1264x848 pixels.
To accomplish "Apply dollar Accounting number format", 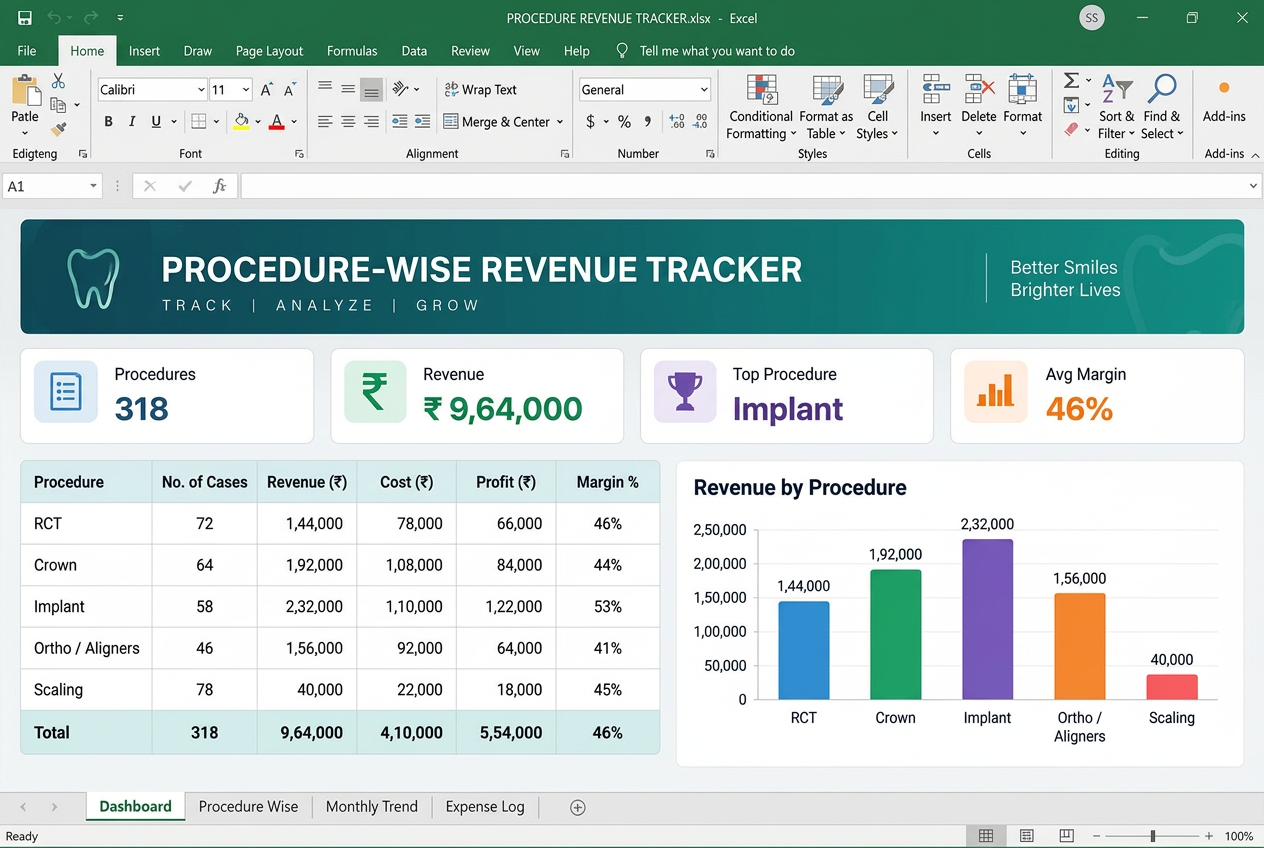I will 591,122.
